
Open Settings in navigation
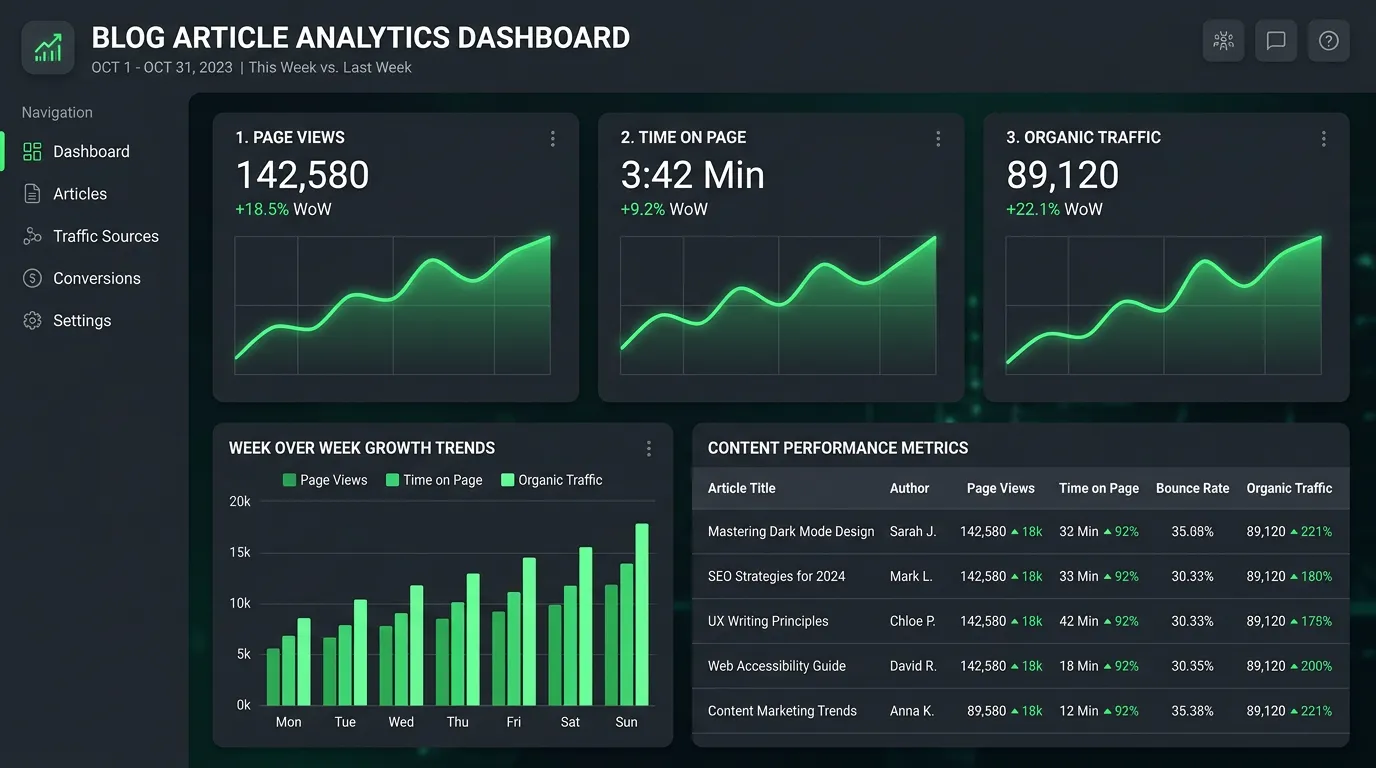click(x=82, y=320)
